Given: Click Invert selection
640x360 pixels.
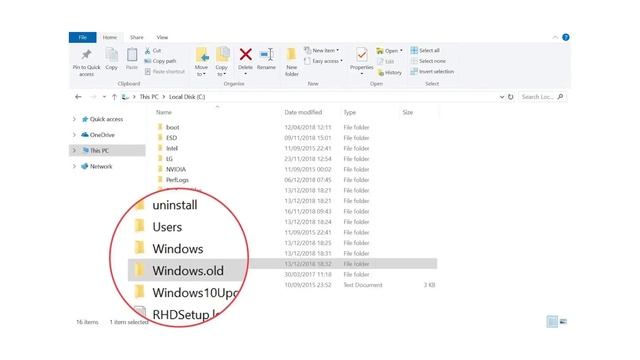Looking at the screenshot, I should coord(432,71).
